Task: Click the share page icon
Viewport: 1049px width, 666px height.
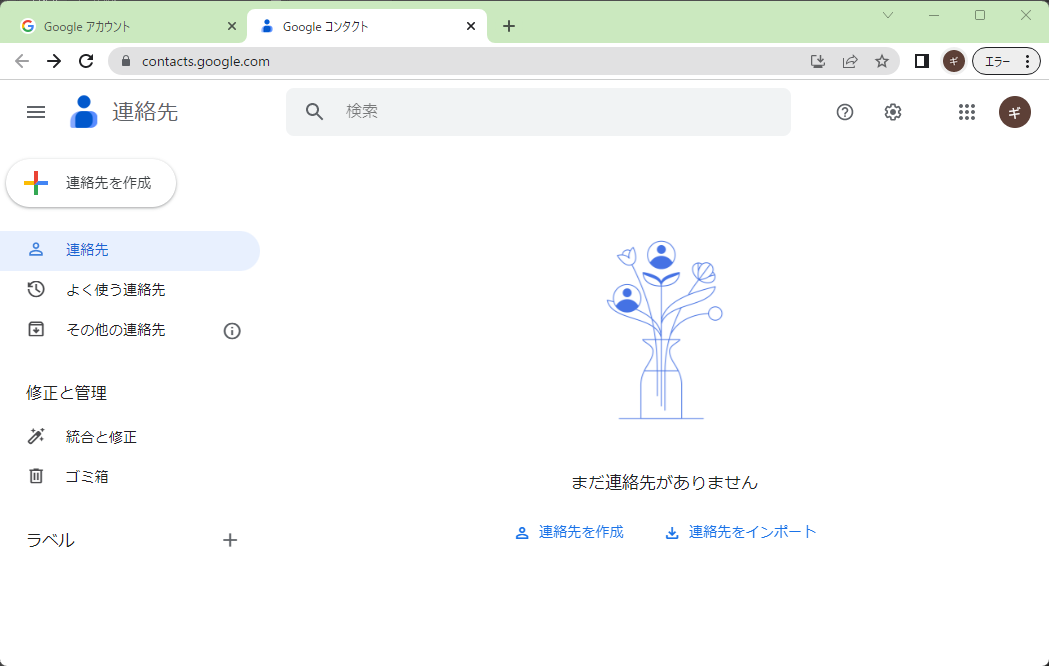Action: (850, 62)
